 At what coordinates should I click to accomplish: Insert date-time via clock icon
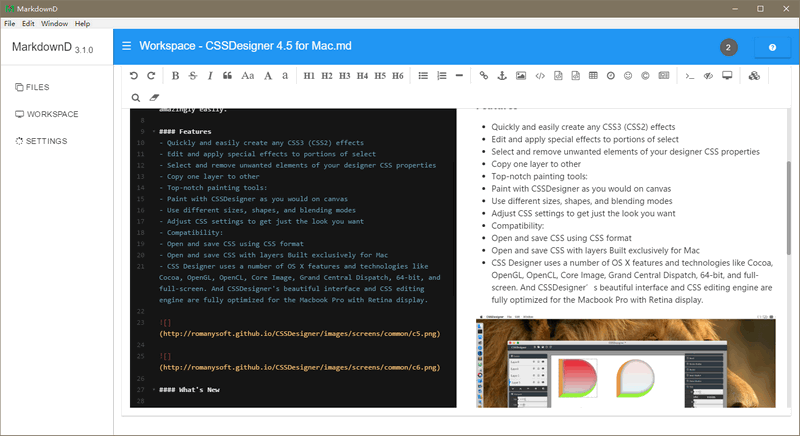611,75
